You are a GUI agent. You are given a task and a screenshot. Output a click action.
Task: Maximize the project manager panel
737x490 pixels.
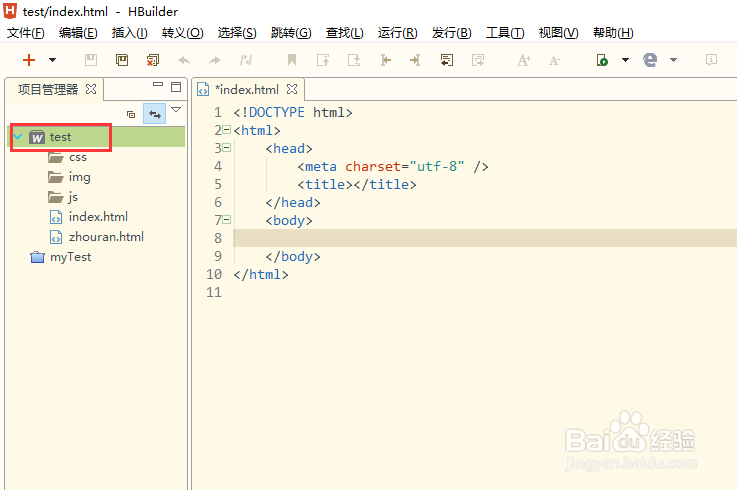176,87
